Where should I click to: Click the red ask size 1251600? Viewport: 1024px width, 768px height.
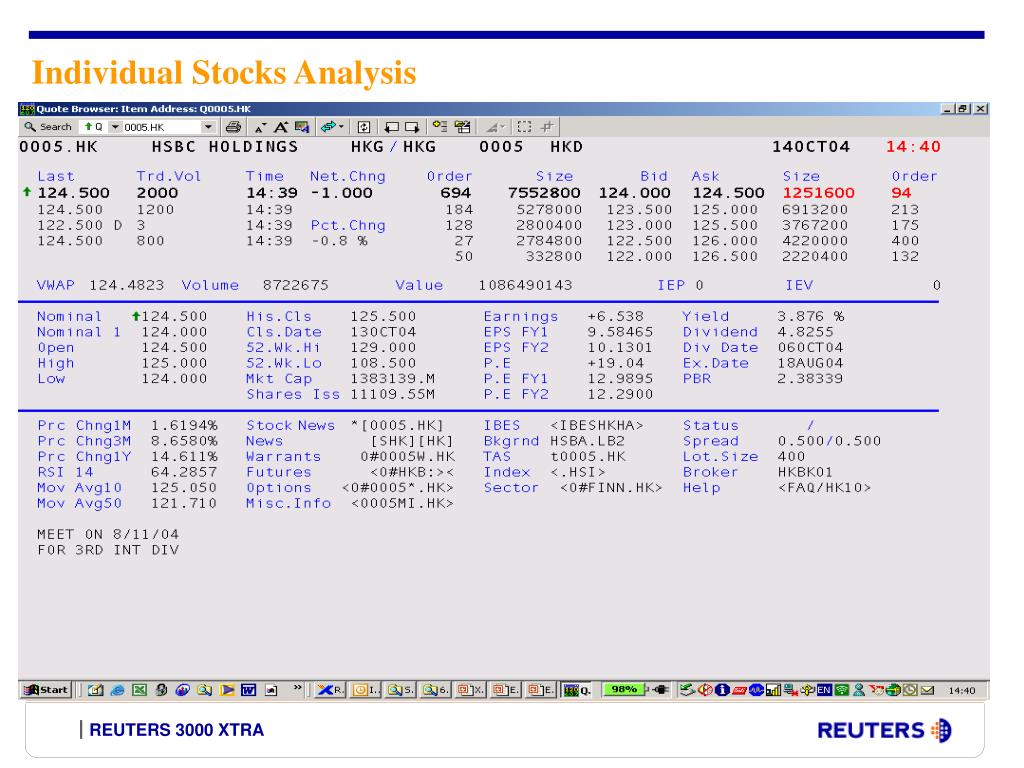pos(818,193)
